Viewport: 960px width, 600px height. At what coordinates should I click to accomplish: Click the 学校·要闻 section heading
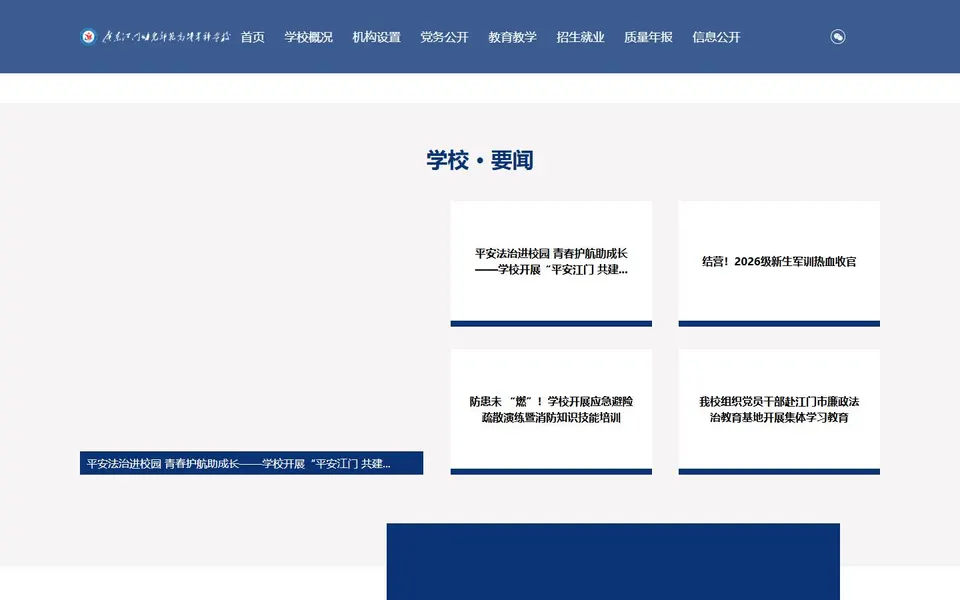coord(479,160)
